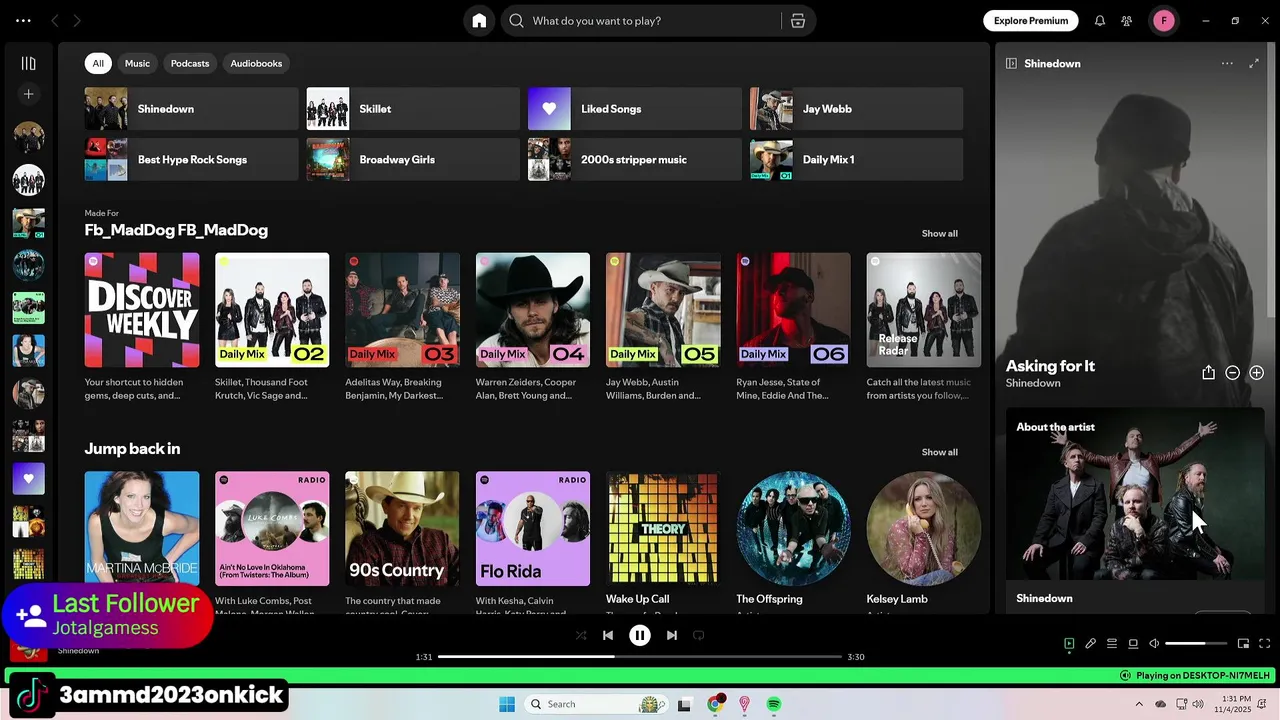The height and width of the screenshot is (720, 1280).
Task: Open Connect to a device
Action: 1133,644
